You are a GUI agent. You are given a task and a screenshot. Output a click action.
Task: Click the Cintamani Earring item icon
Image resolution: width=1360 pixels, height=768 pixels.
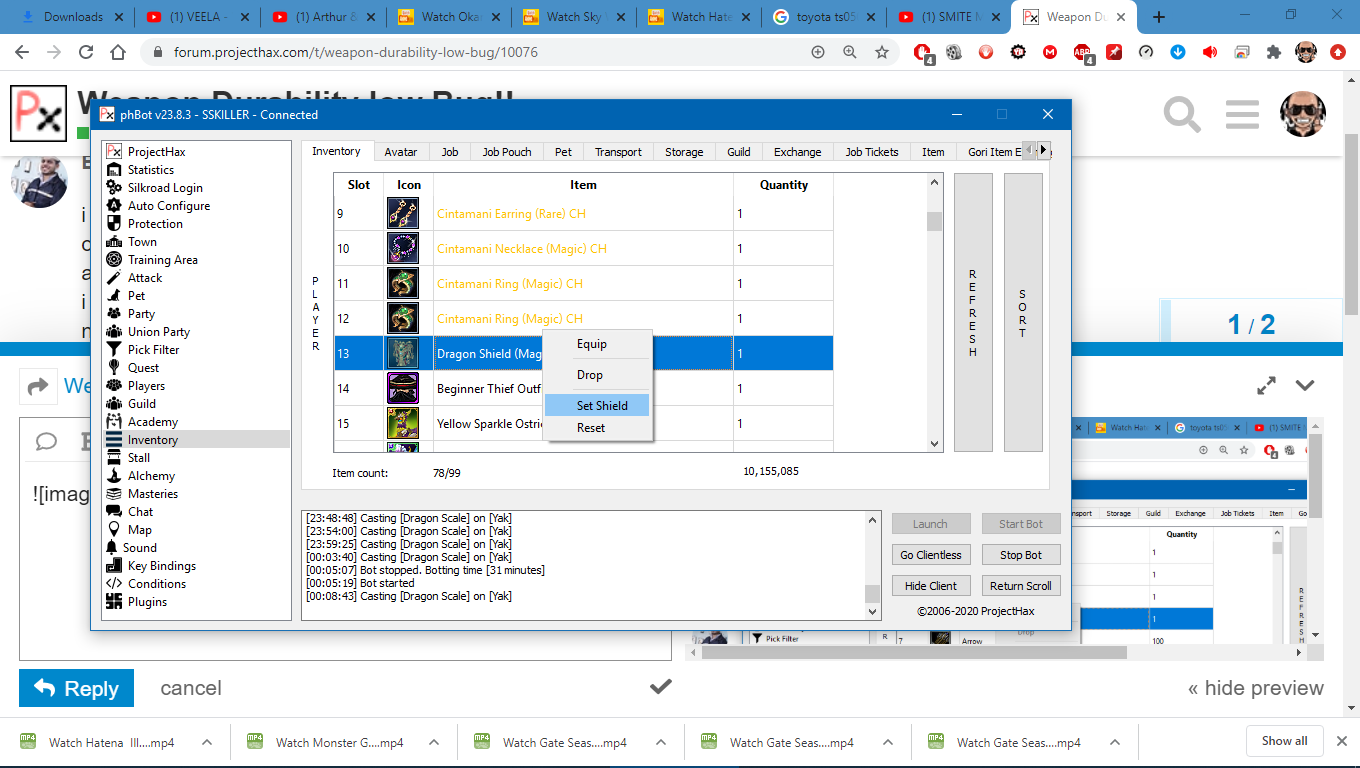pyautogui.click(x=402, y=213)
